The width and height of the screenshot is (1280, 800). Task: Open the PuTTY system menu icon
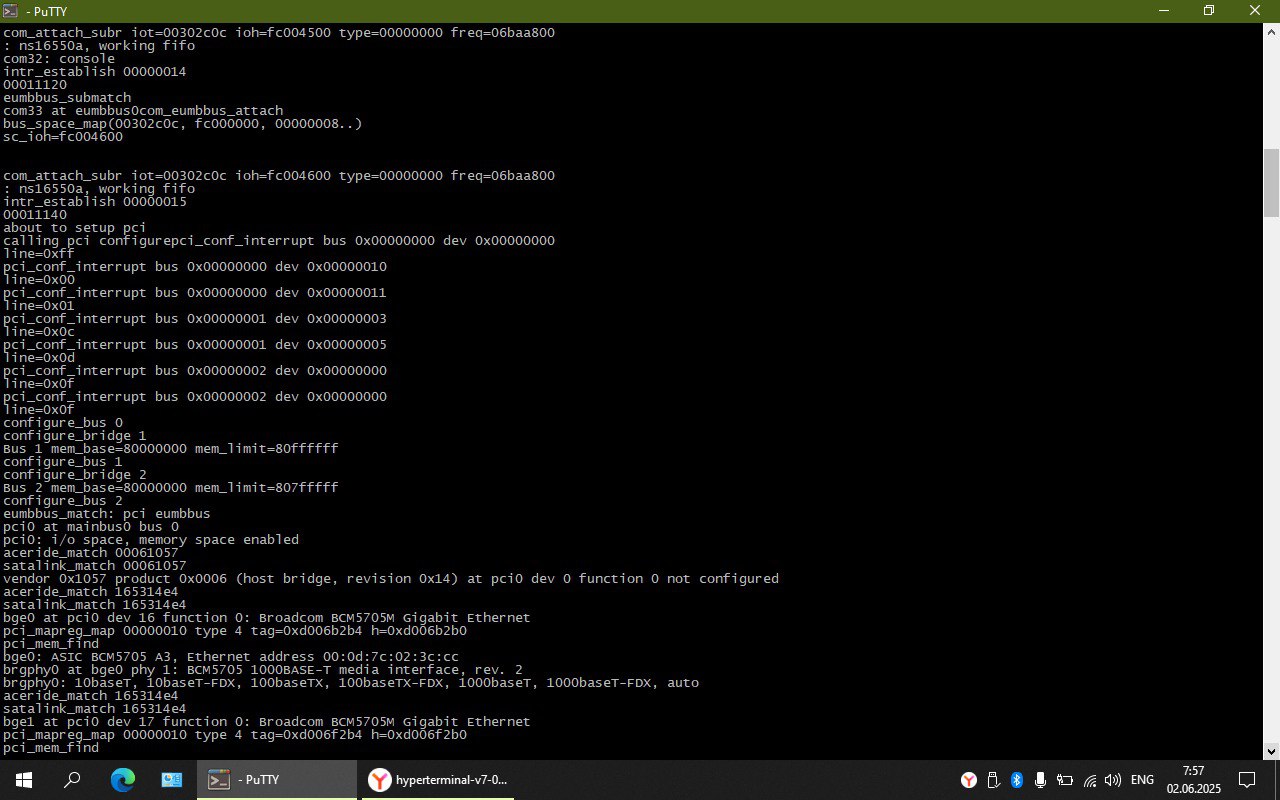coord(10,11)
